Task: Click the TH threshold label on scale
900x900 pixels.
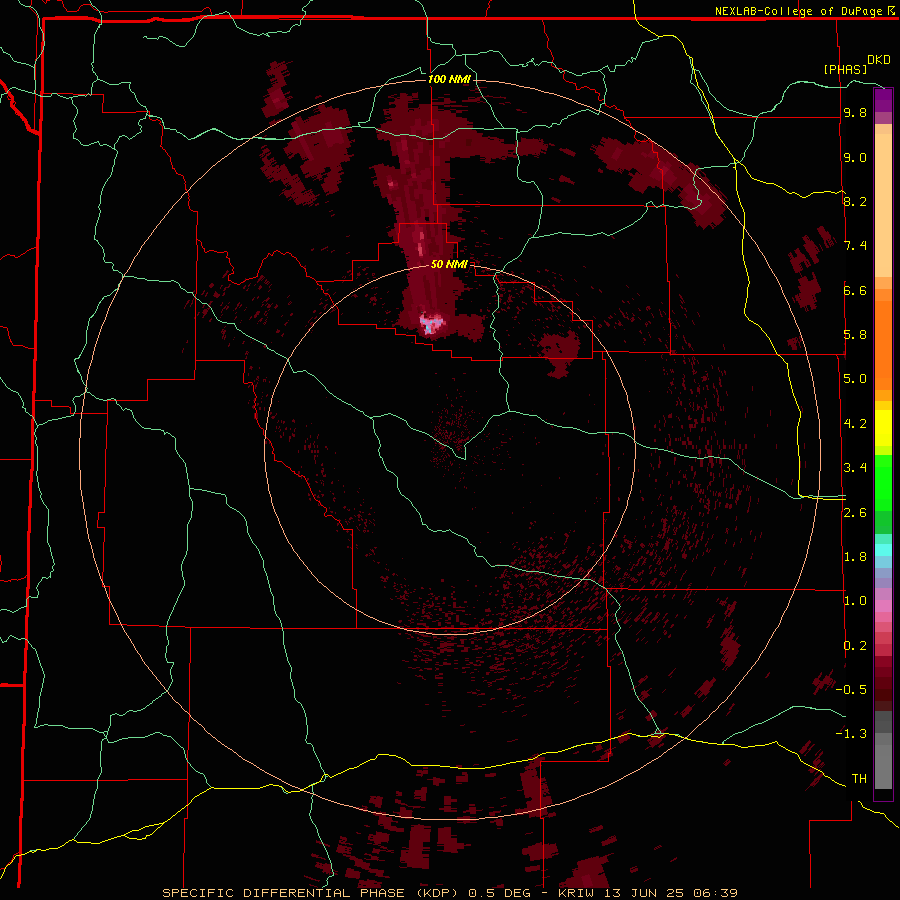Action: (859, 779)
